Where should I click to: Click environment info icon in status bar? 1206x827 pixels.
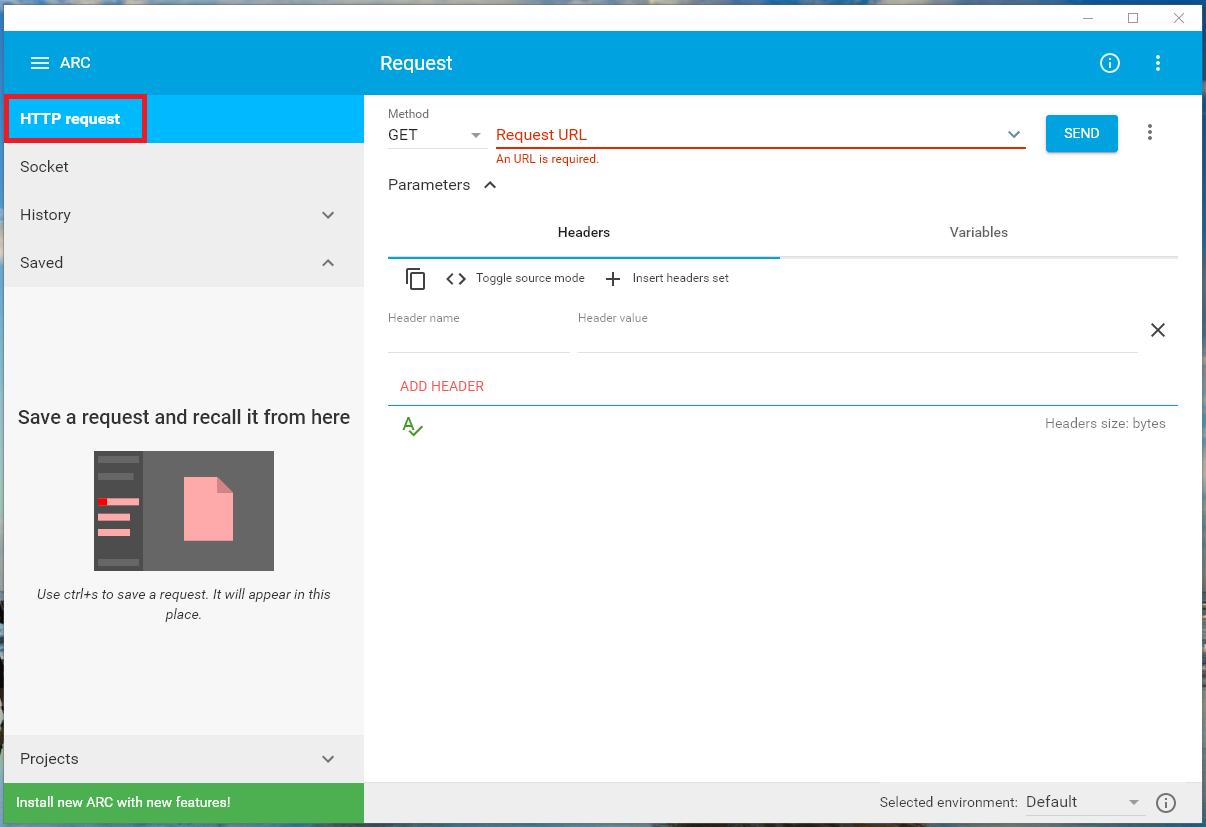tap(1166, 802)
